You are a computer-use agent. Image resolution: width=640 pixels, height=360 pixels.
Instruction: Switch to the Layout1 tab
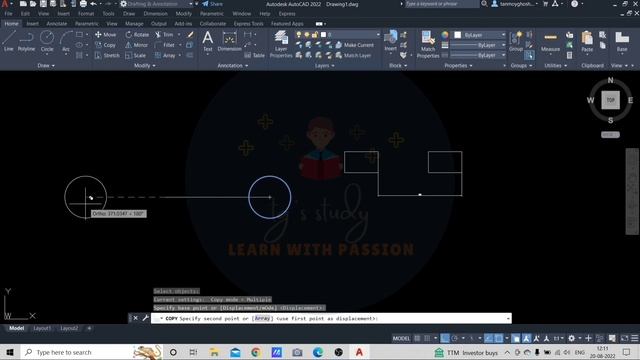[x=42, y=328]
